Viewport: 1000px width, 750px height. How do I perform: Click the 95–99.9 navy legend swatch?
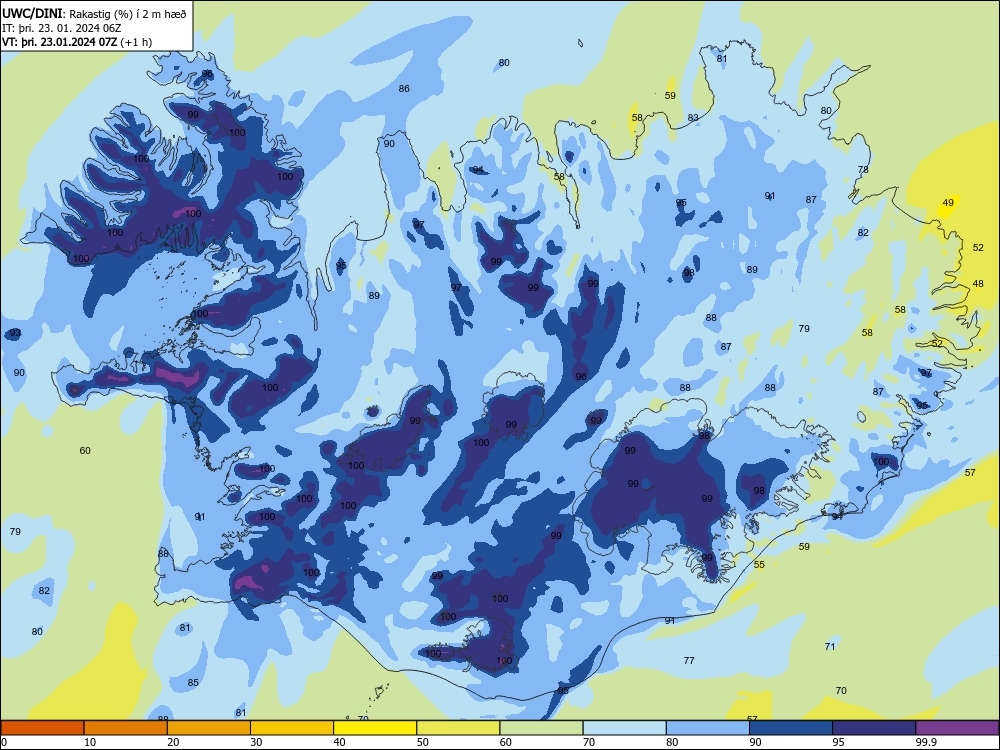(x=874, y=728)
